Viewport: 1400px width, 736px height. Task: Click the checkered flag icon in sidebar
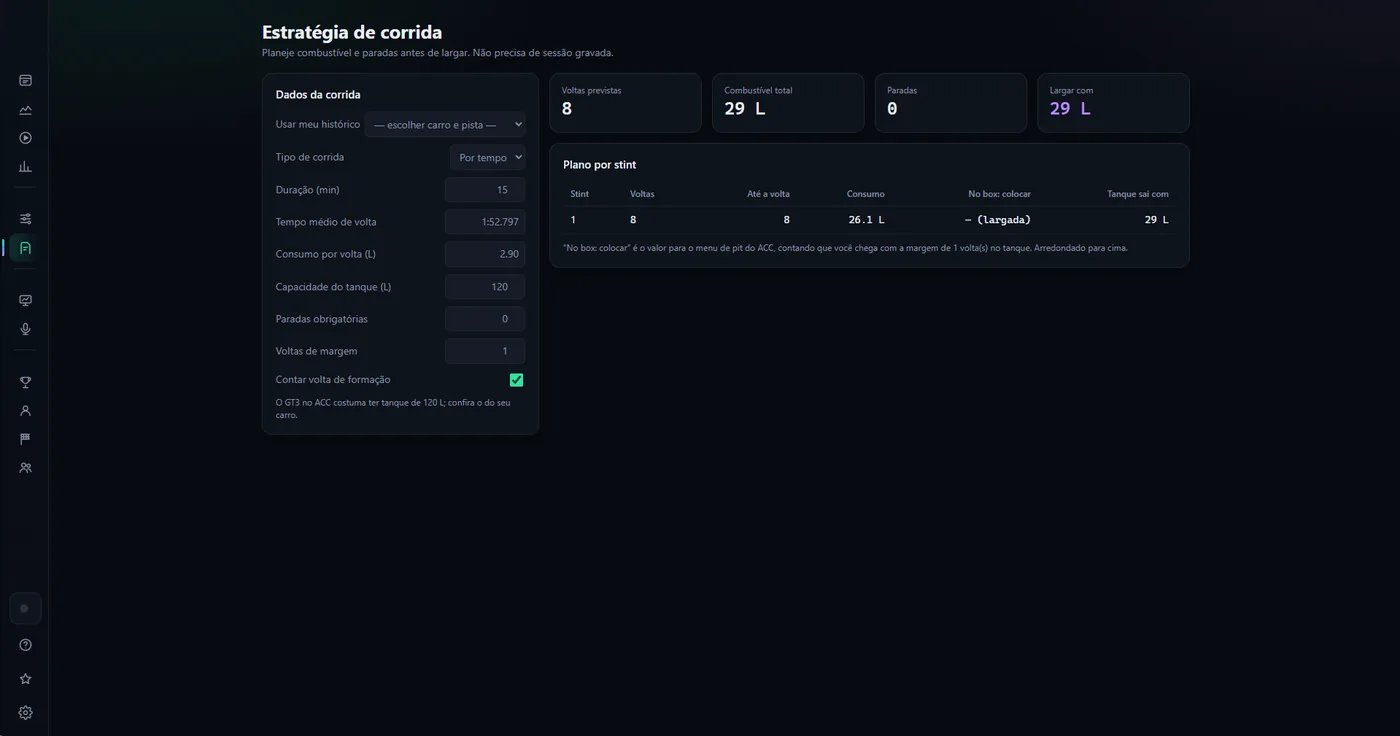[x=25, y=439]
